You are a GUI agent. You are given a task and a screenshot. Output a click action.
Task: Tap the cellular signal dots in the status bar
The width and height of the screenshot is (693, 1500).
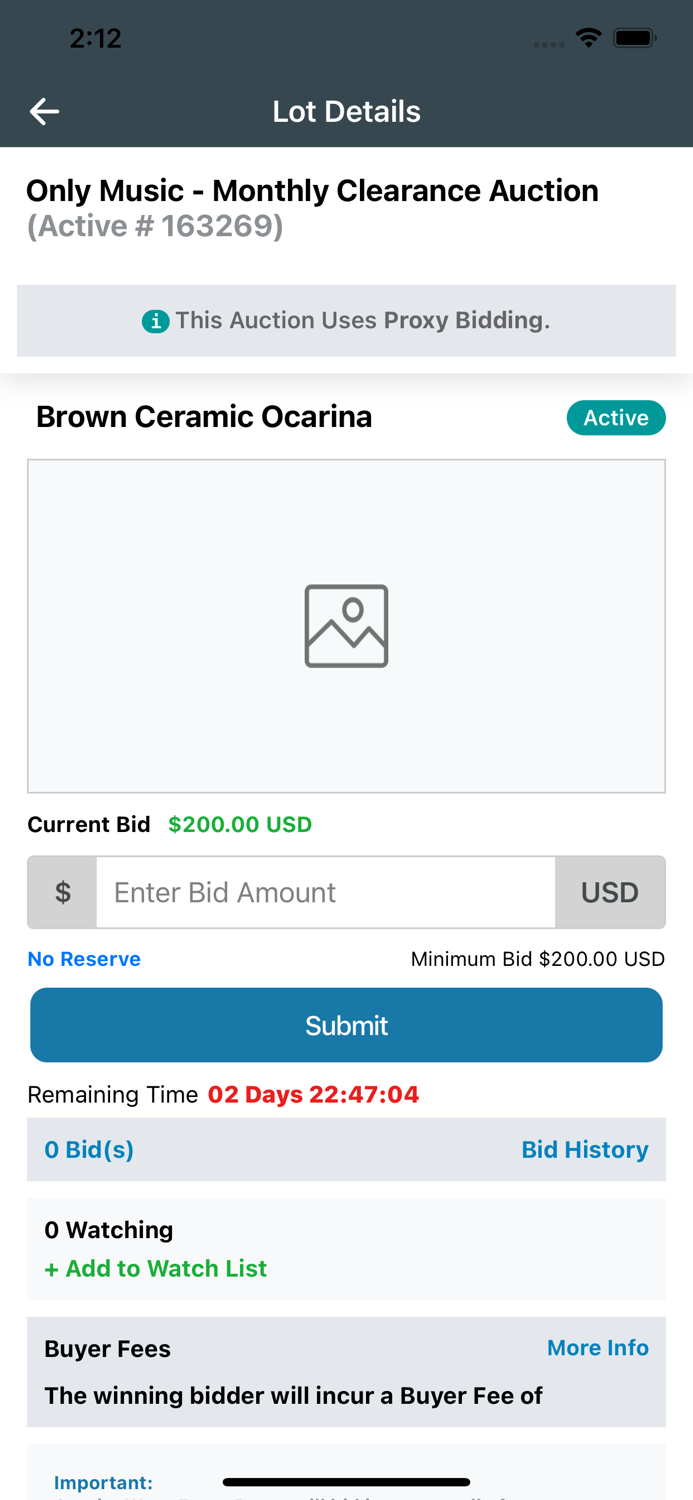click(x=549, y=42)
